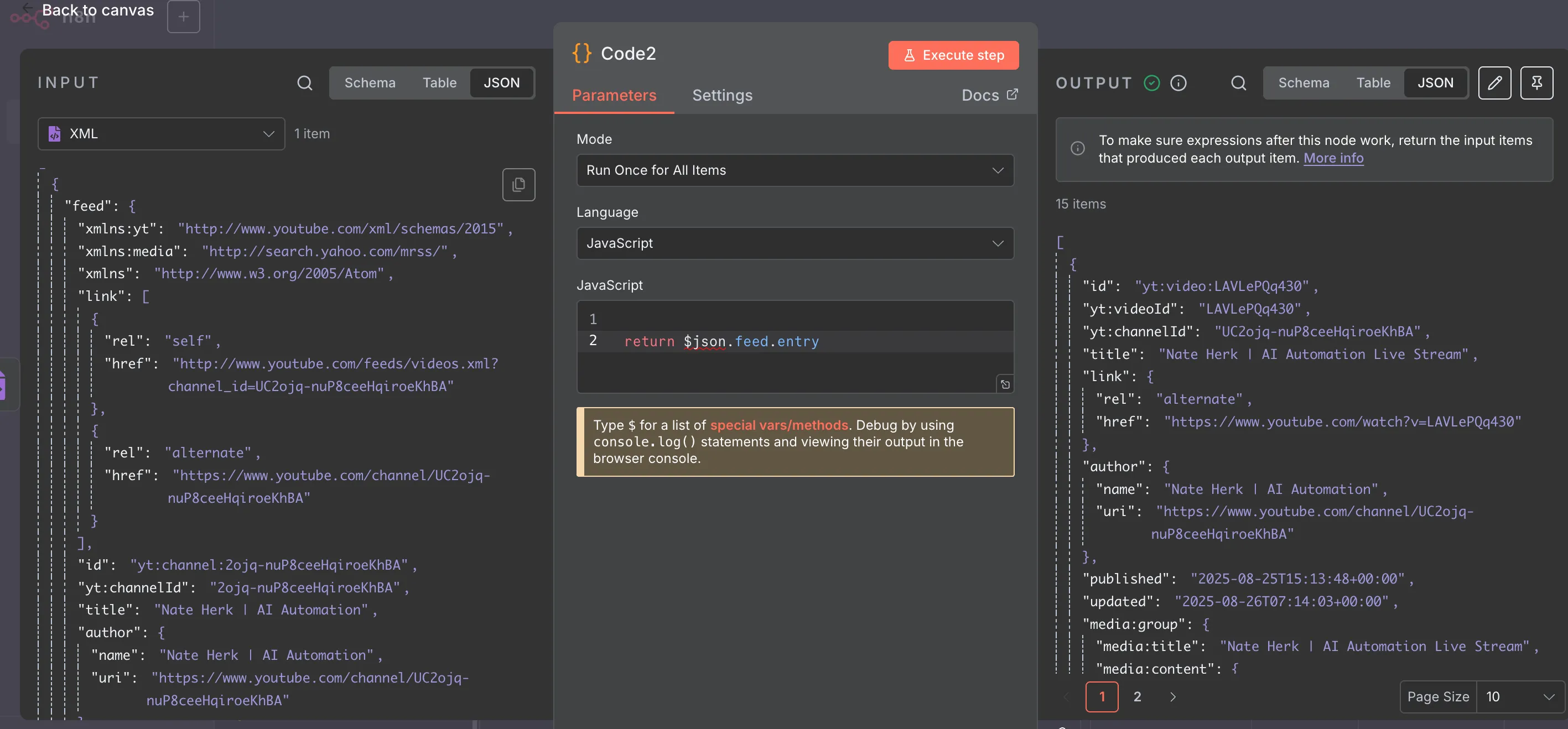Click the plus button near top left
Screen dimensions: 1568x729
[183, 17]
